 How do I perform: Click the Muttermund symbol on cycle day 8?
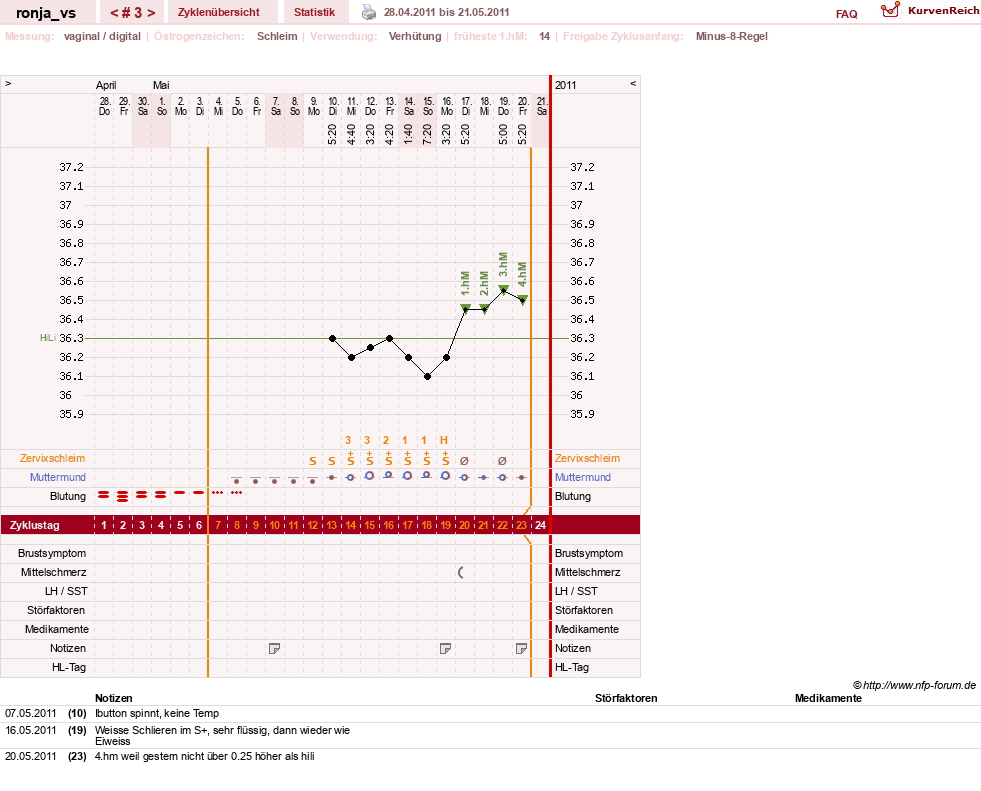(x=236, y=480)
